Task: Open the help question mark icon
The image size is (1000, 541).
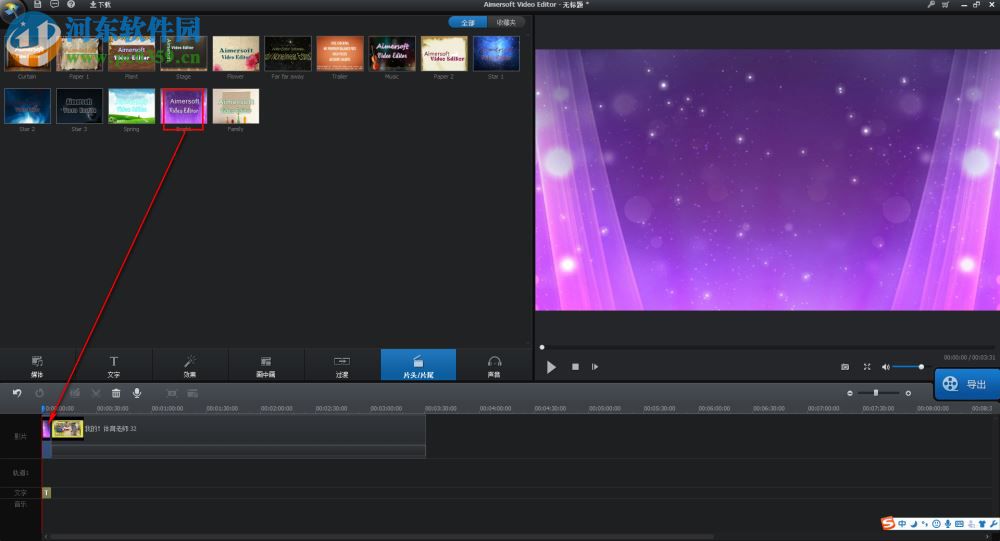Action: [71, 4]
